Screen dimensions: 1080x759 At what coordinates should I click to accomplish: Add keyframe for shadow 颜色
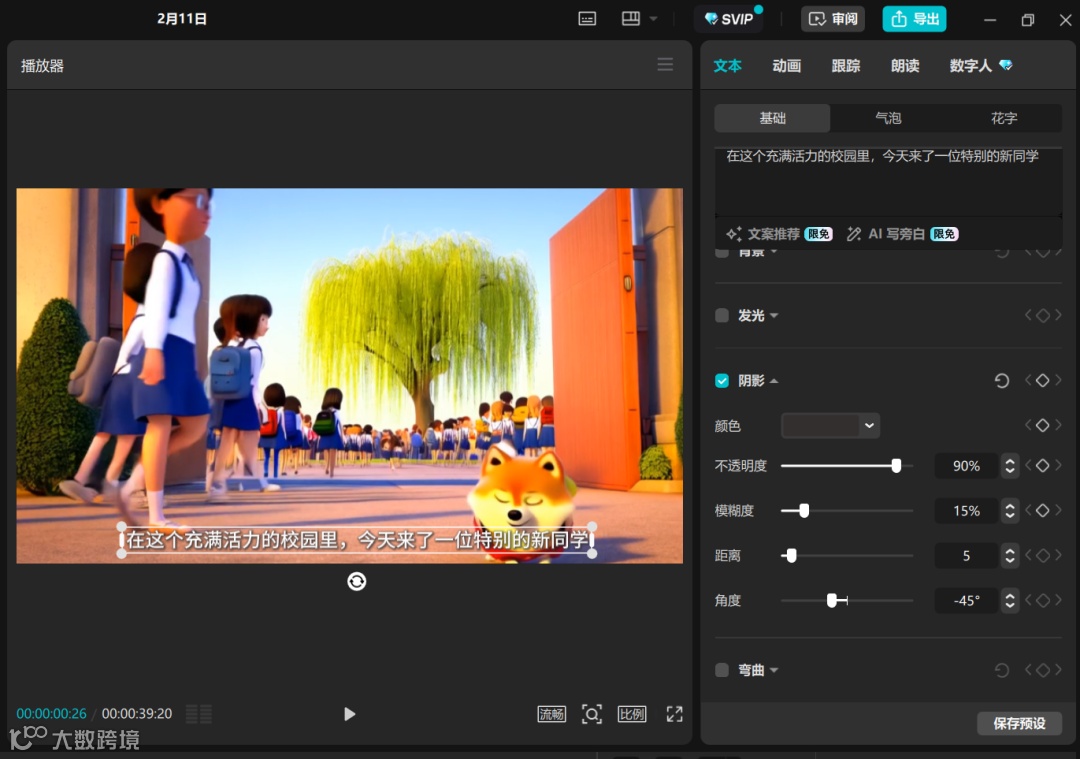[1043, 426]
